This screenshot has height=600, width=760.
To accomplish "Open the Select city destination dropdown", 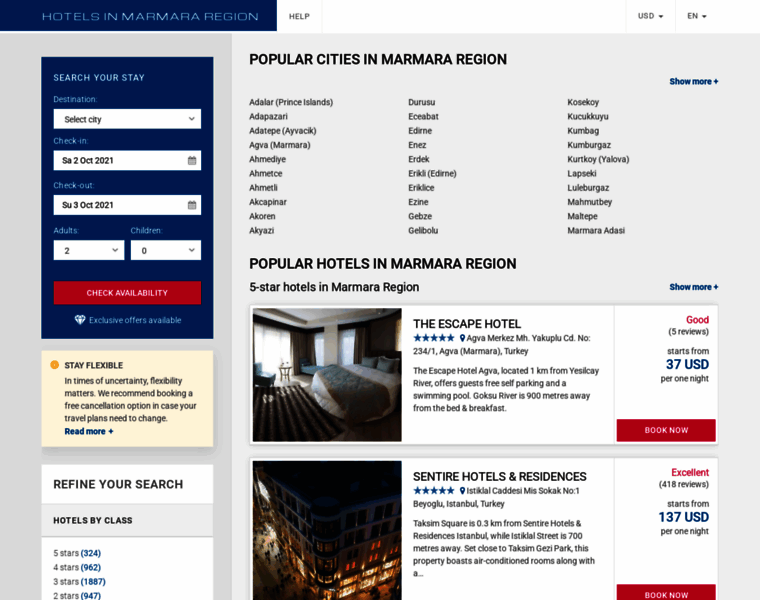I will tap(127, 119).
